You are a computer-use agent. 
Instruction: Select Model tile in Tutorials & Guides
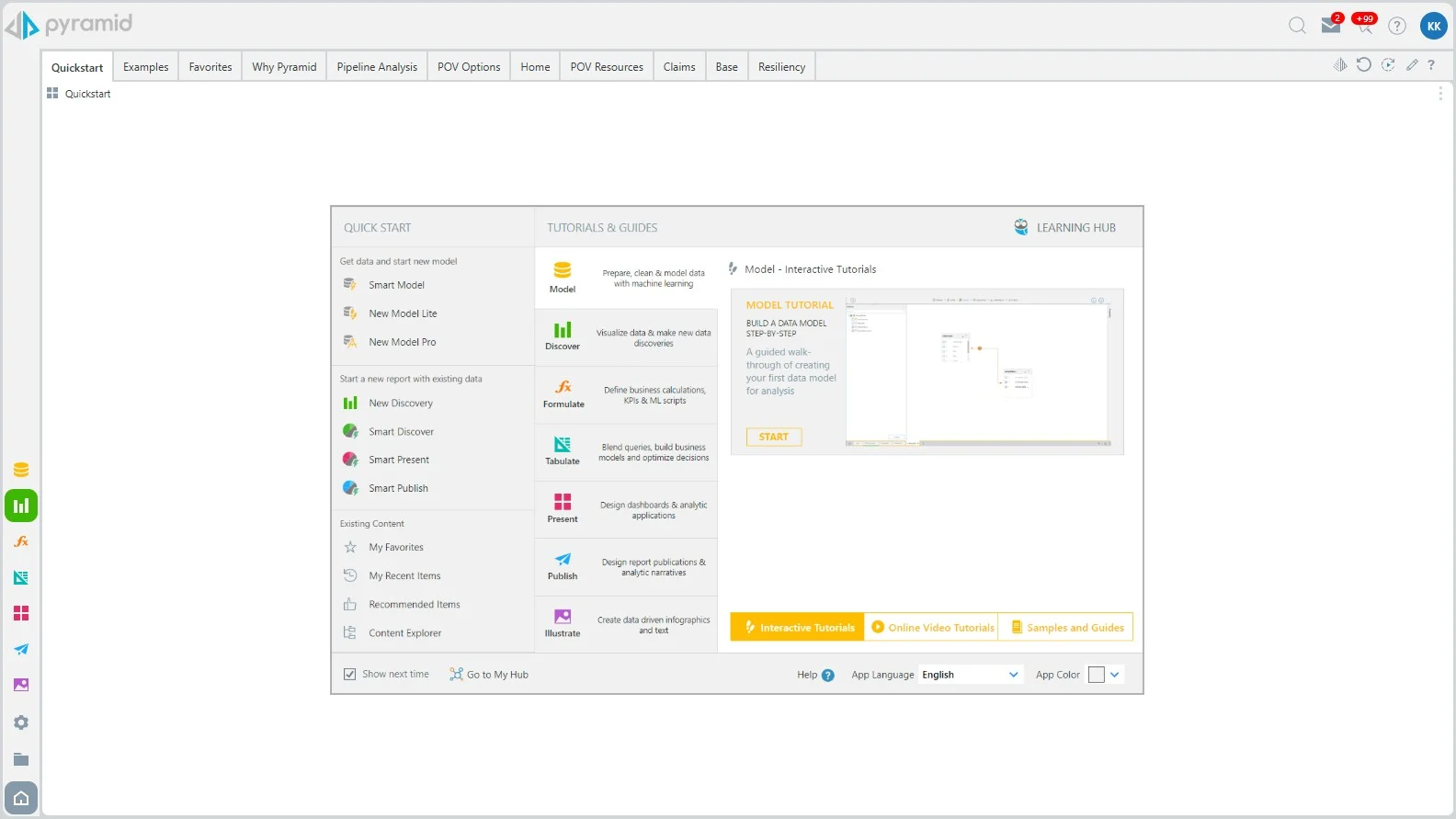626,279
